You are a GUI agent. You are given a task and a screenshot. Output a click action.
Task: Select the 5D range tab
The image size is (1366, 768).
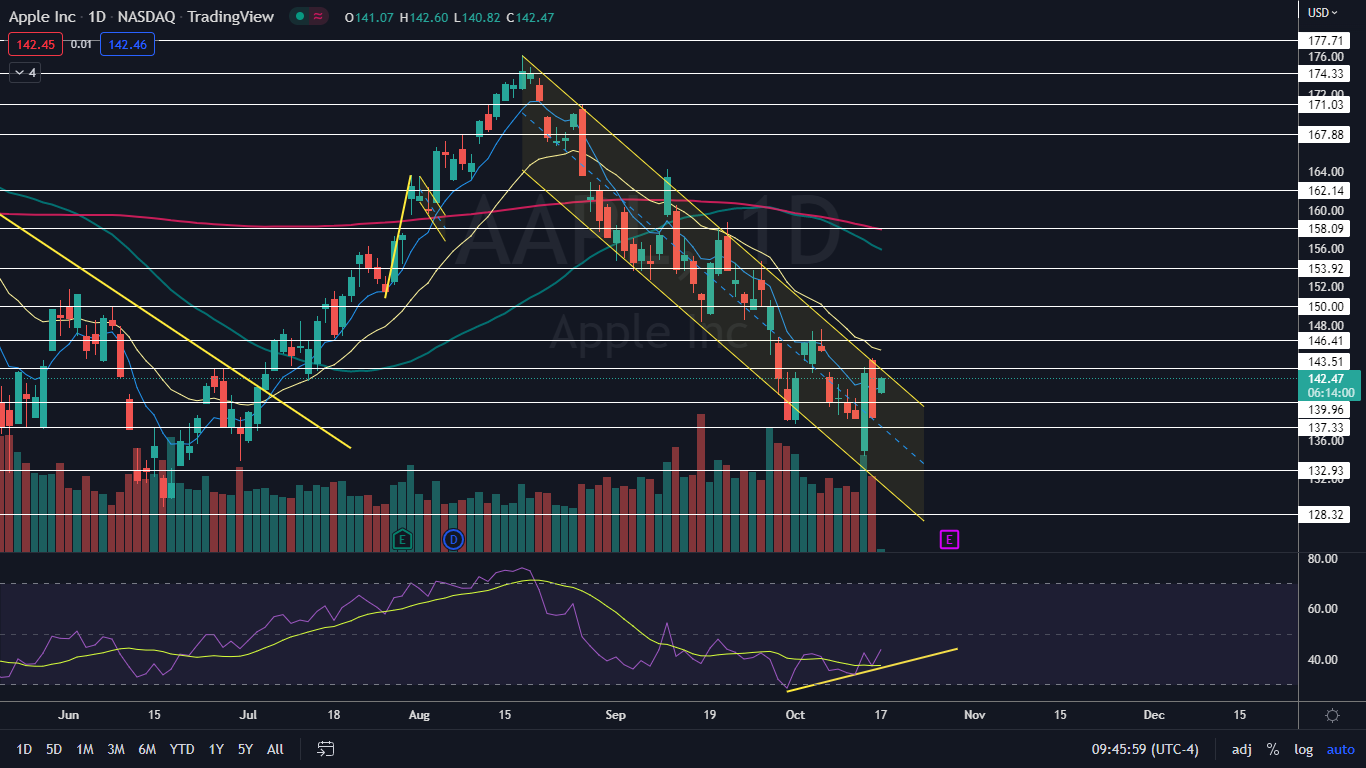click(54, 749)
